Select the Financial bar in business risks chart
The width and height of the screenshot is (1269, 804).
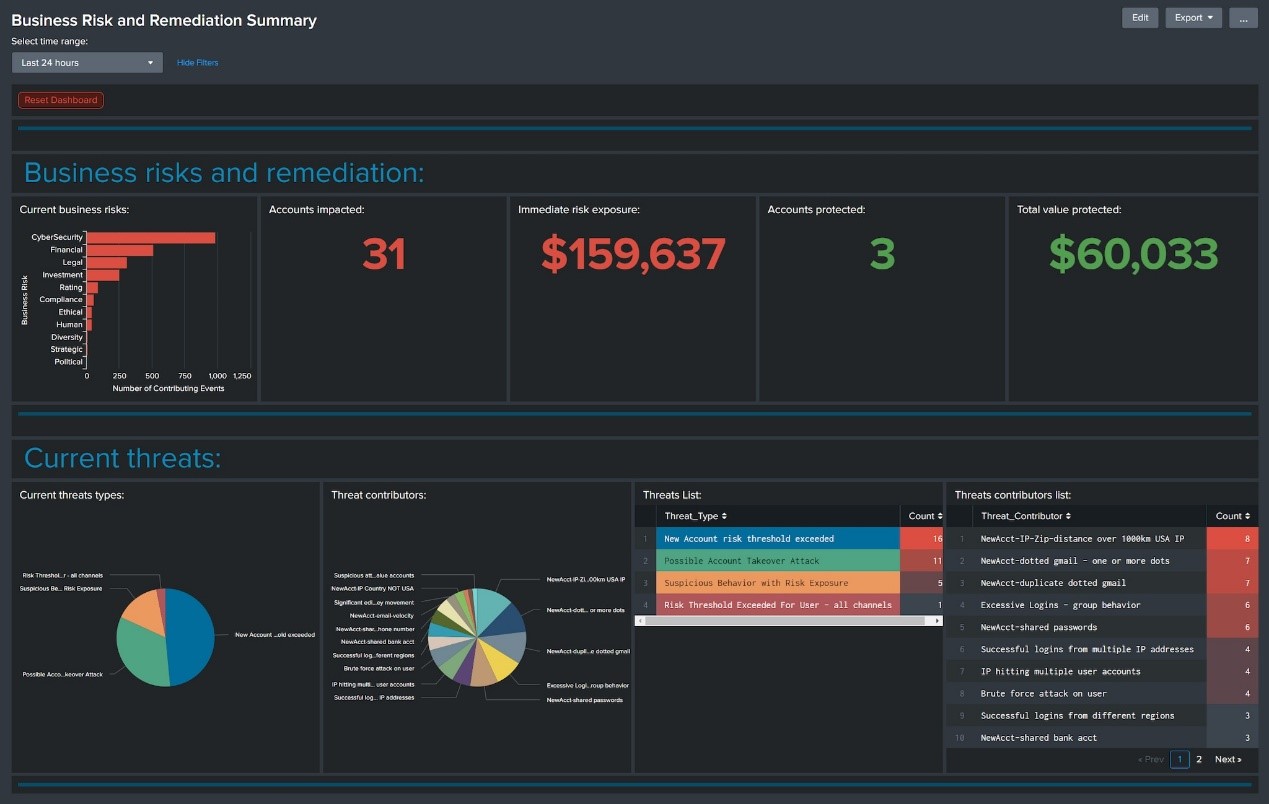120,250
